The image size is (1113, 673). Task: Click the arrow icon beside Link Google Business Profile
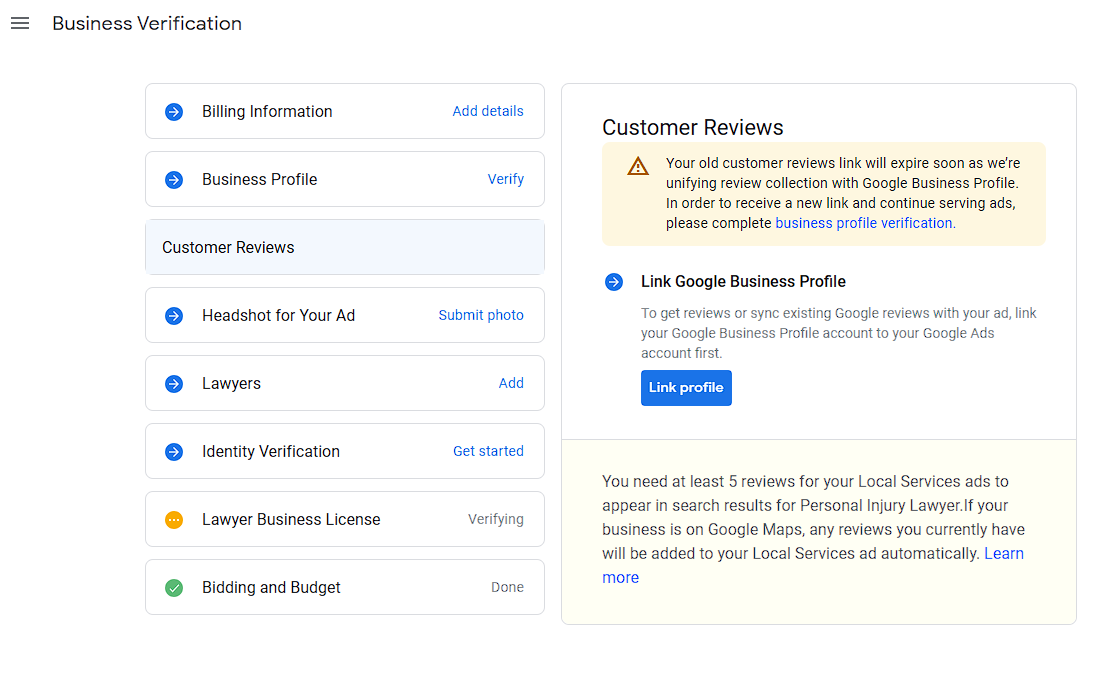click(614, 282)
